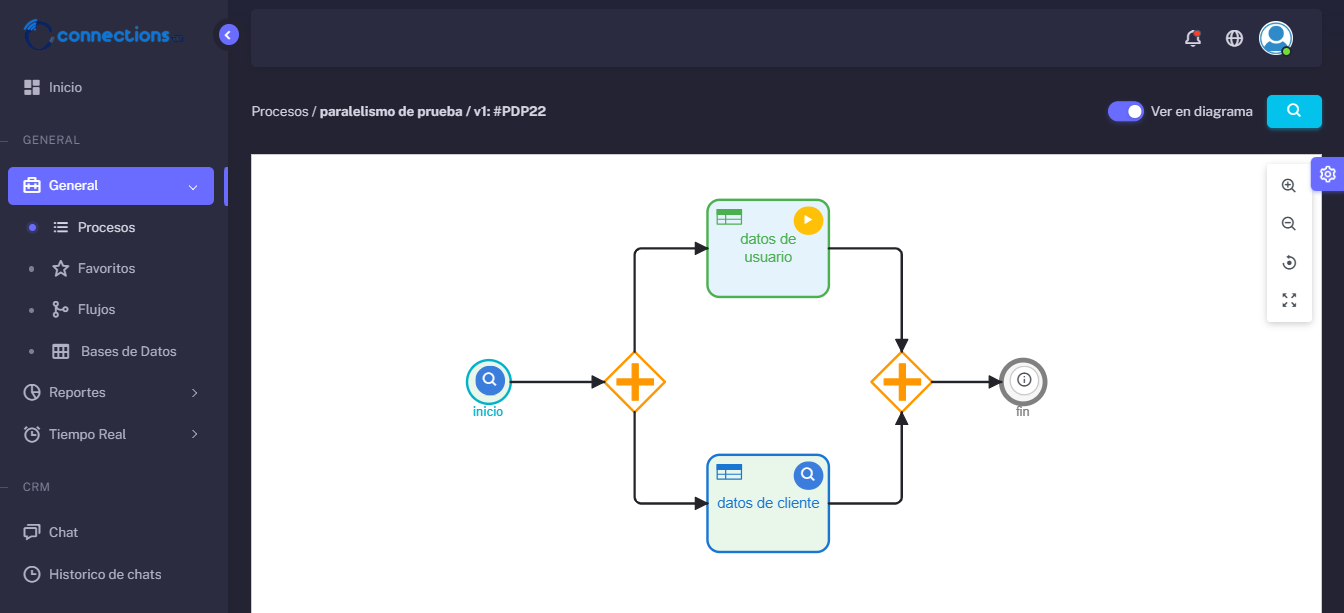The image size is (1344, 613).
Task: Click the fin label under end node
Action: (1022, 411)
